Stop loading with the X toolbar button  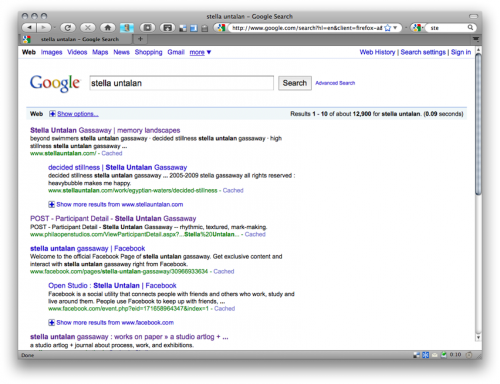(88, 28)
